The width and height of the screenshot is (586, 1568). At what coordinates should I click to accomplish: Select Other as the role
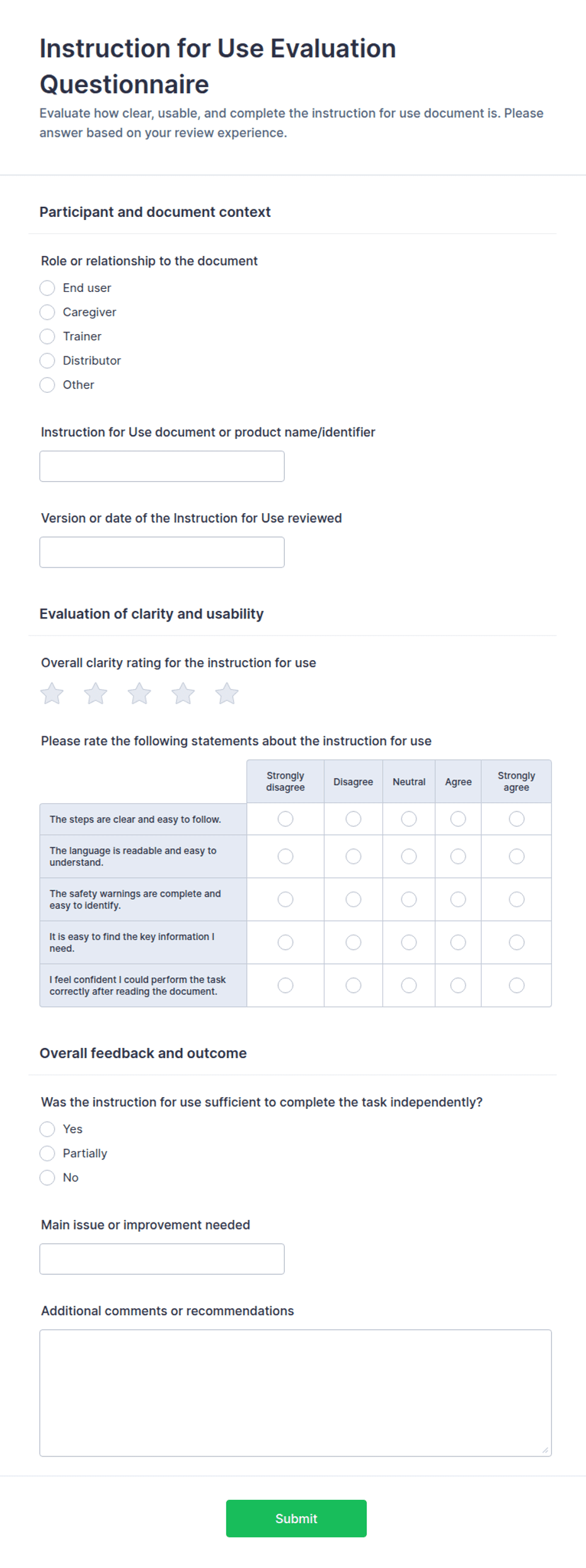point(47,385)
